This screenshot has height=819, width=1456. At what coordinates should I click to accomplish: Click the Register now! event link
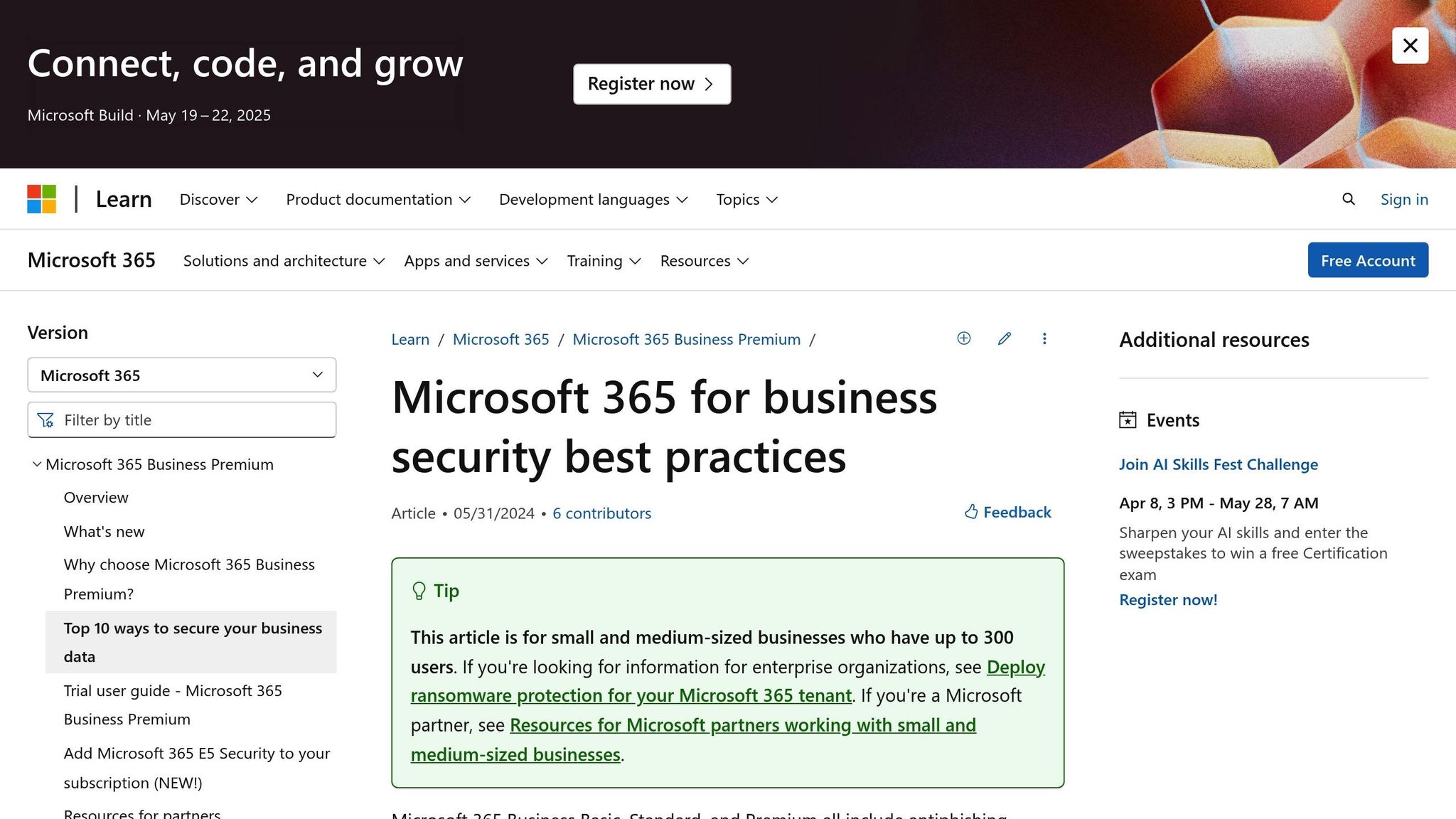click(x=1168, y=599)
